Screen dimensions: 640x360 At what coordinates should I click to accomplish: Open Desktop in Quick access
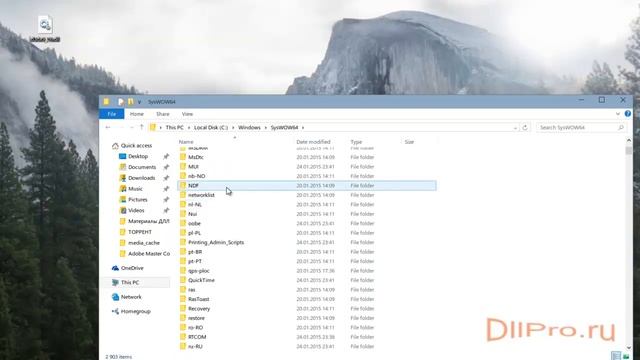click(x=138, y=156)
